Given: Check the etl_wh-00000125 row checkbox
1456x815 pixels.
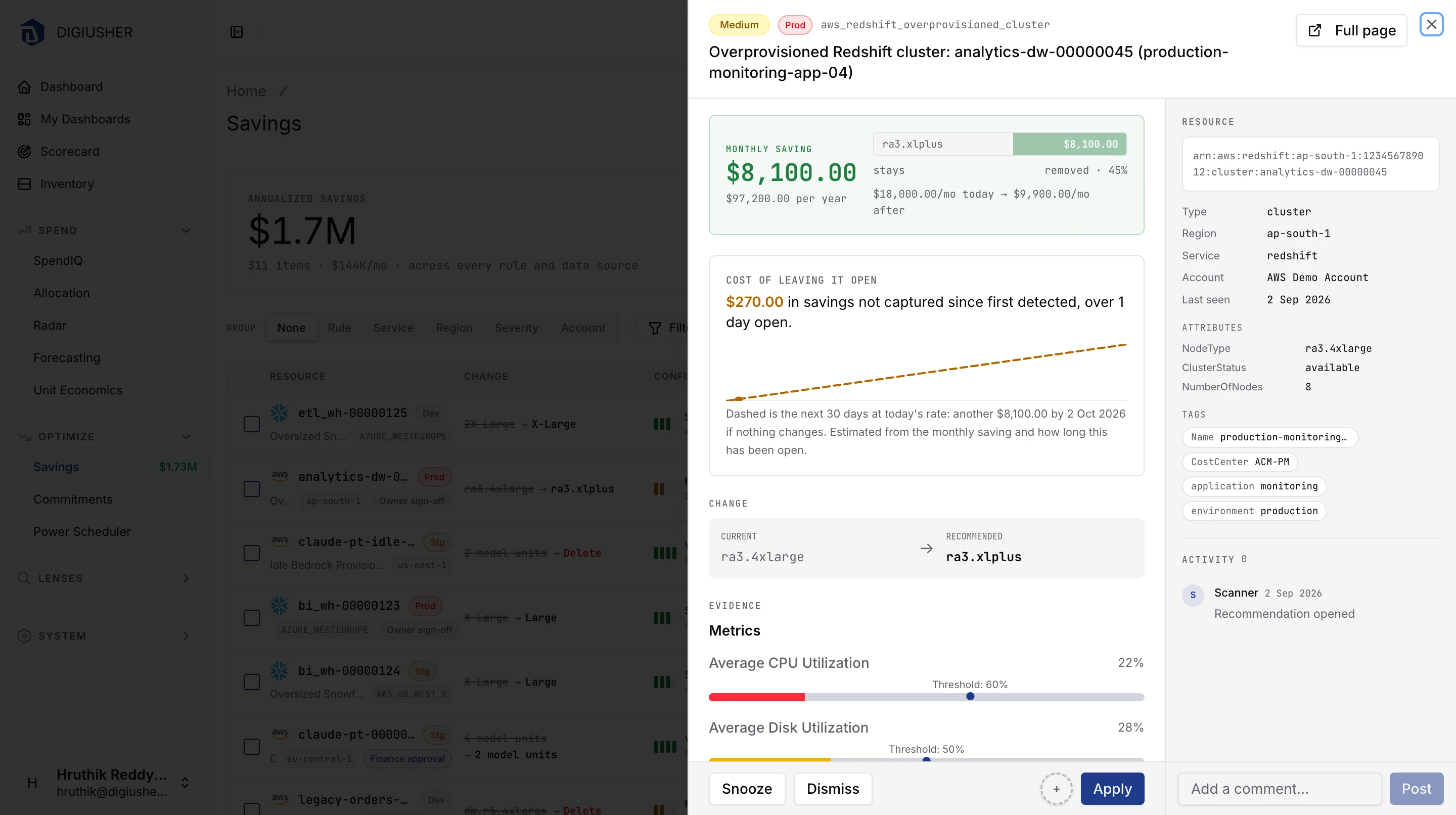Looking at the screenshot, I should click(x=252, y=425).
